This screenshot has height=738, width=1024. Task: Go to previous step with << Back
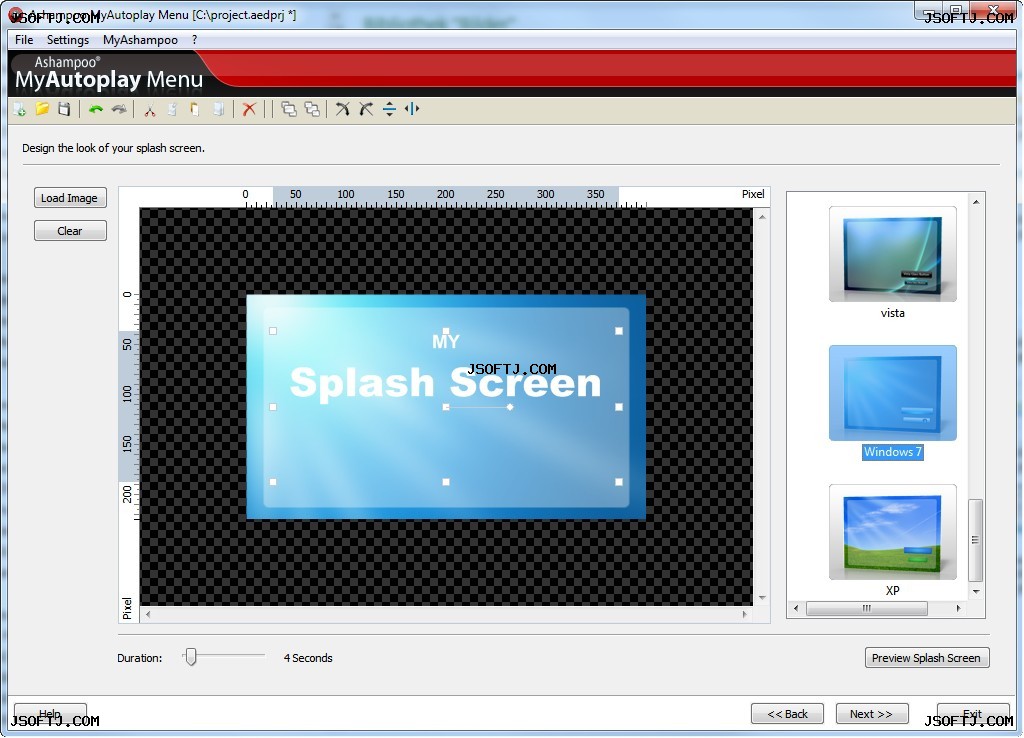(x=787, y=714)
